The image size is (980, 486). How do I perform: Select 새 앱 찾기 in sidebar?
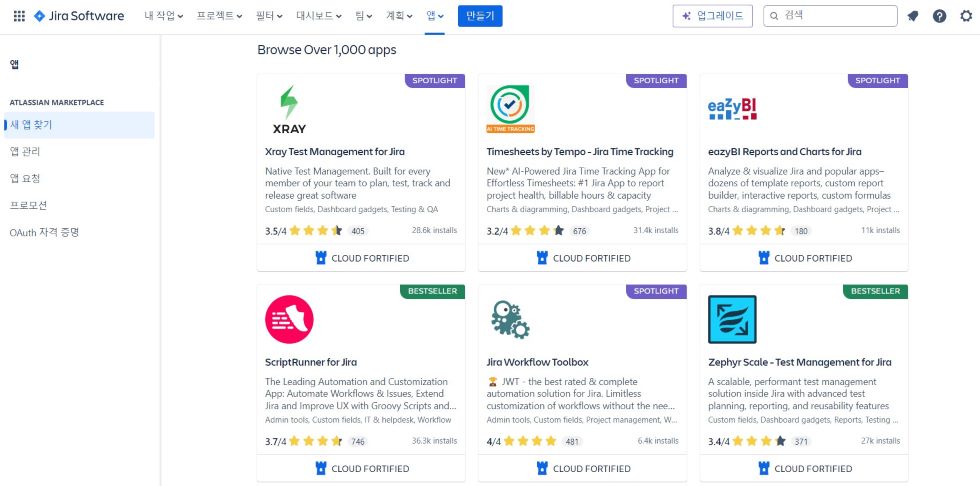point(79,125)
